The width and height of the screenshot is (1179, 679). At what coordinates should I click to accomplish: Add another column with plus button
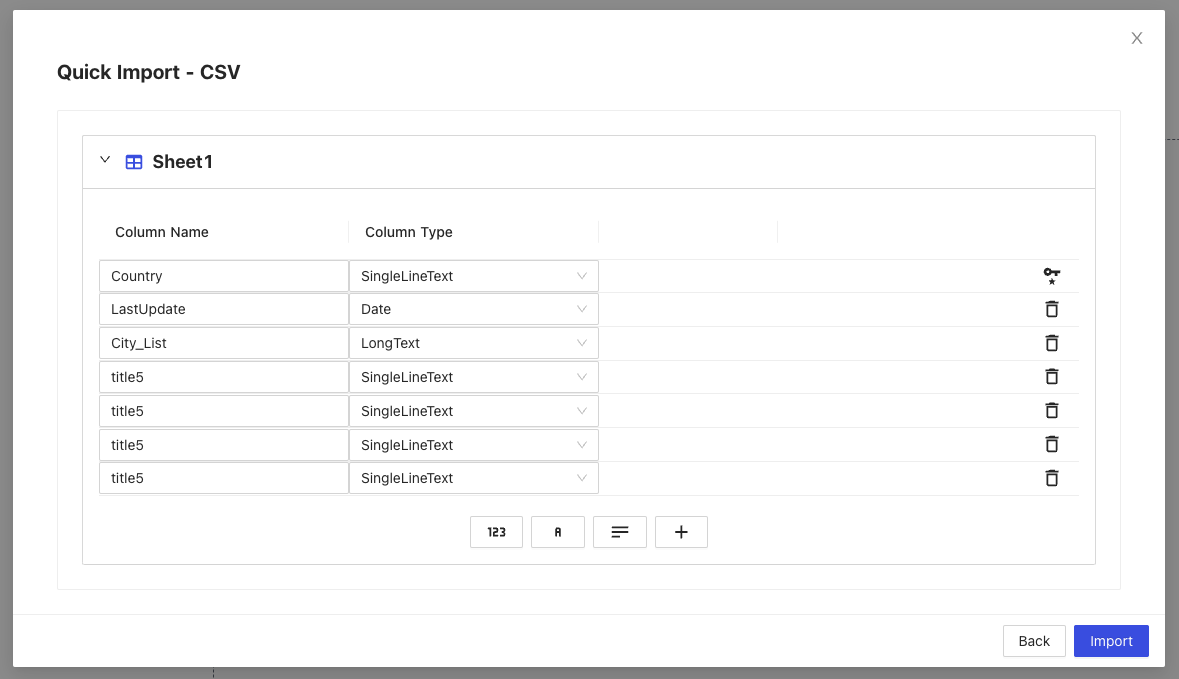[681, 532]
